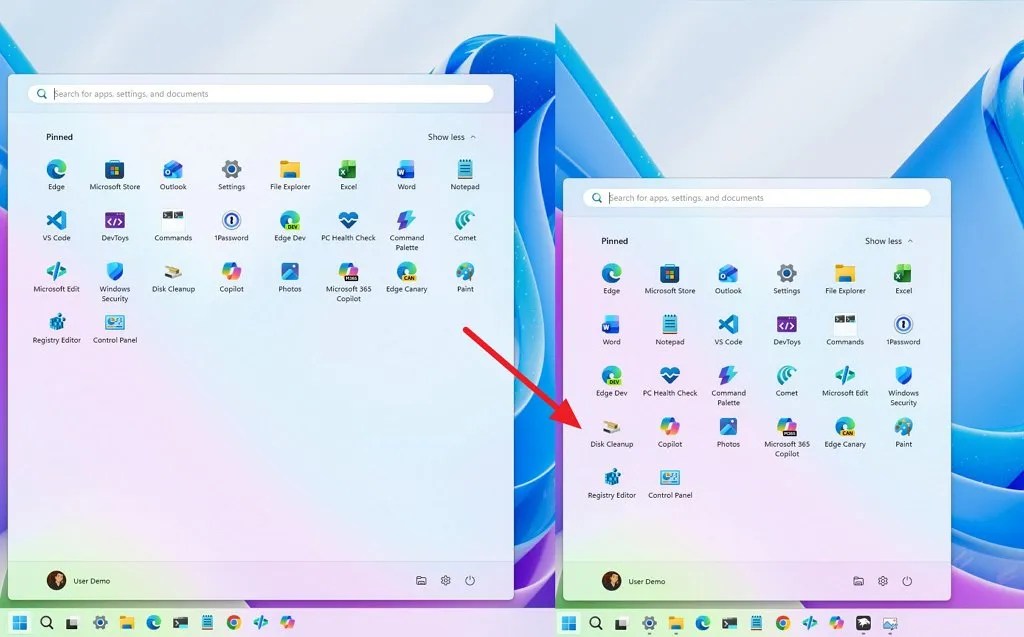This screenshot has height=637, width=1024.
Task: Open the Command Palette app
Action: (x=406, y=220)
